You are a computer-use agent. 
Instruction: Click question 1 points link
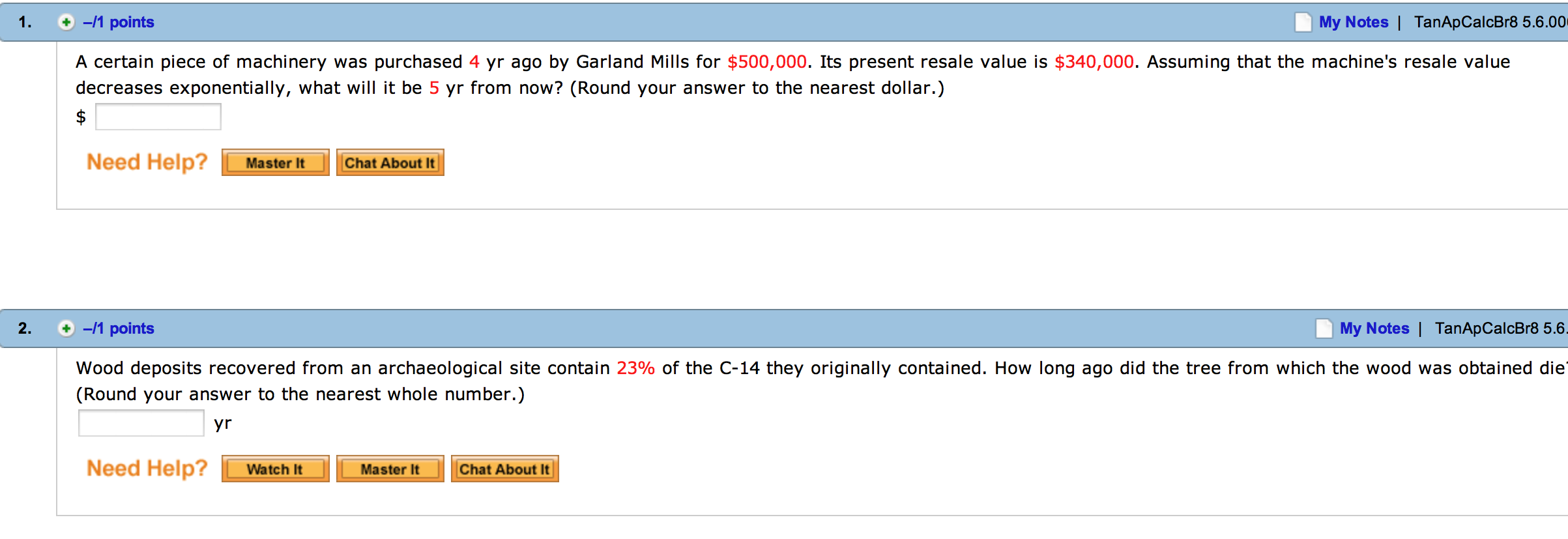coord(119,22)
